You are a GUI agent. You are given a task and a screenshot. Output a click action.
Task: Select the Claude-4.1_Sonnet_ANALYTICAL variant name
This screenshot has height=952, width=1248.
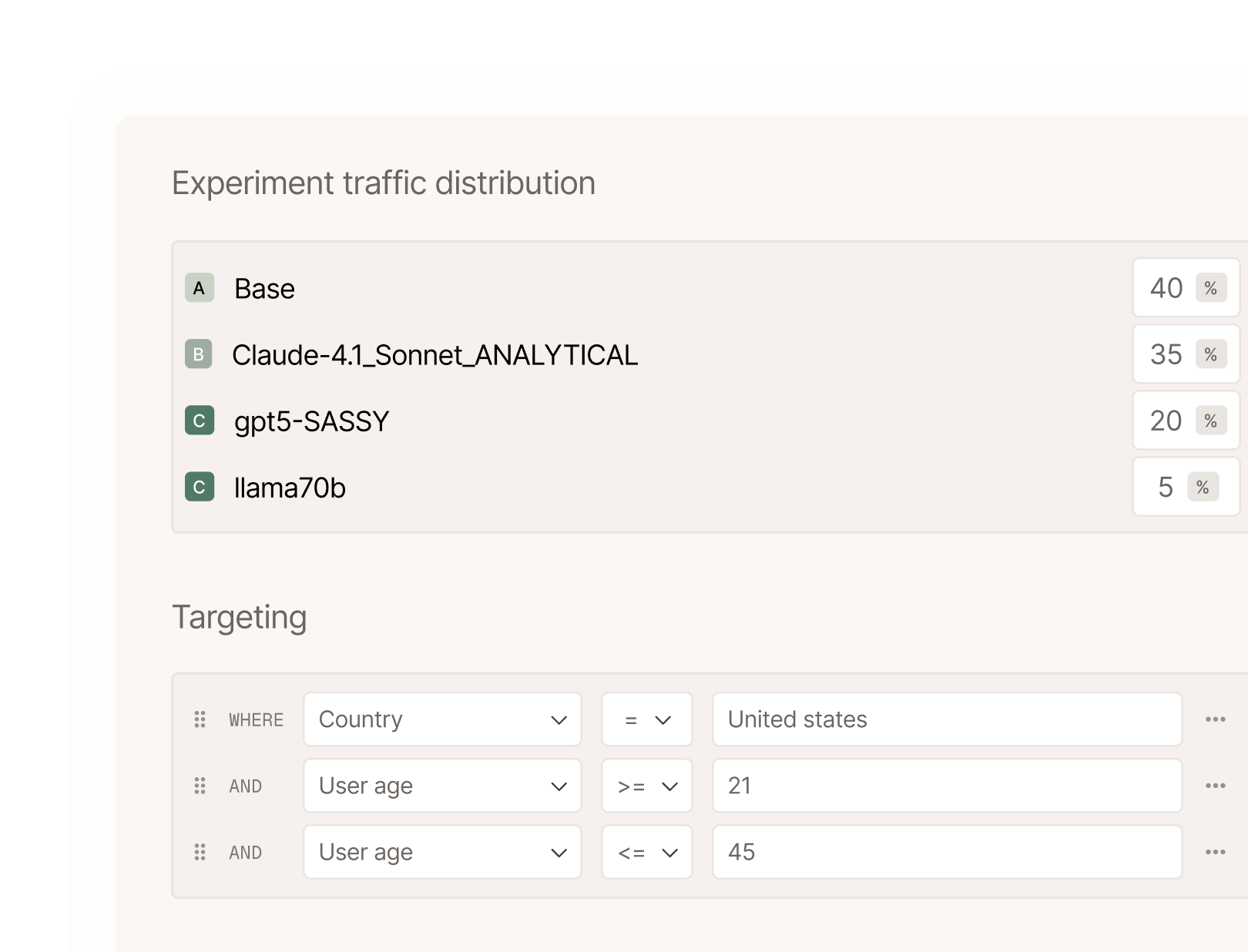(x=435, y=355)
